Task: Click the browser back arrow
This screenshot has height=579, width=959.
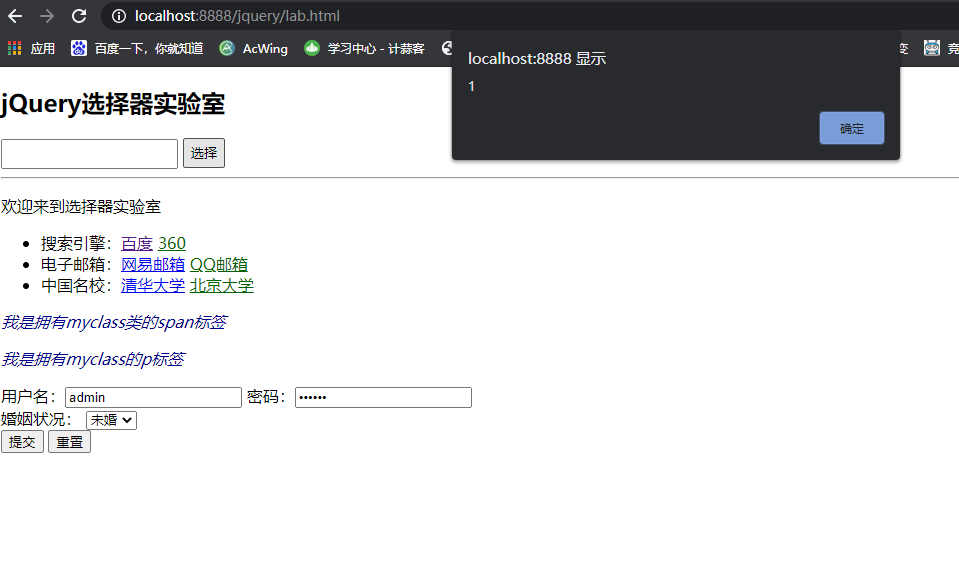Action: coord(15,16)
